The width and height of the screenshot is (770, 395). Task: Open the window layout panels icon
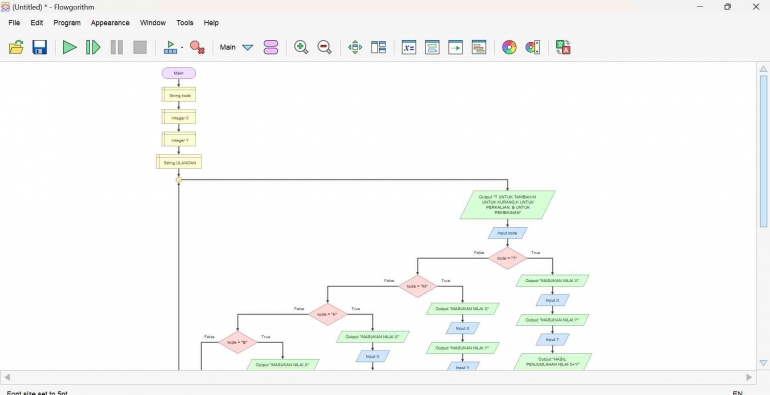pos(378,47)
